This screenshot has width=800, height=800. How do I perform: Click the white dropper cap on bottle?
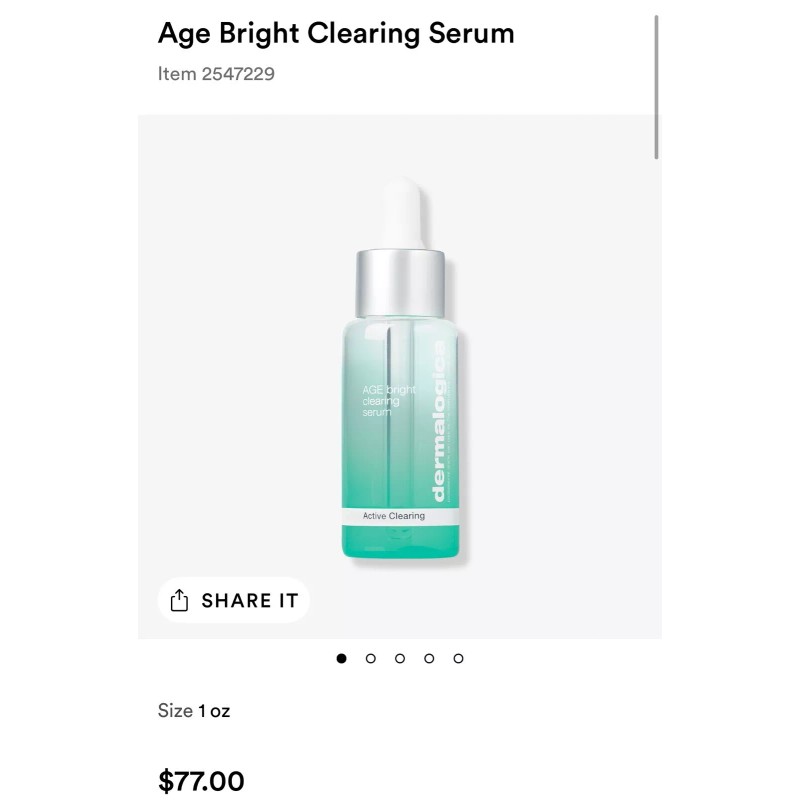[x=400, y=210]
